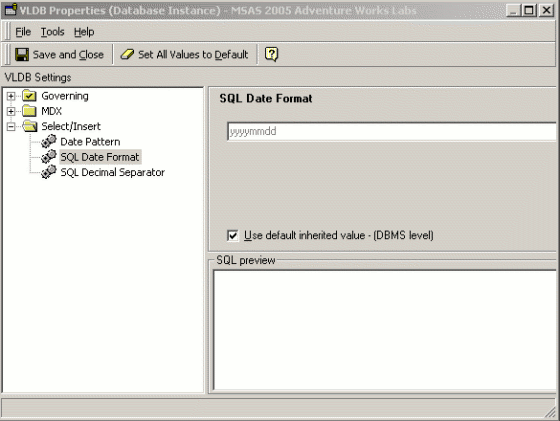Select the Select/Insert folder label

point(71,126)
